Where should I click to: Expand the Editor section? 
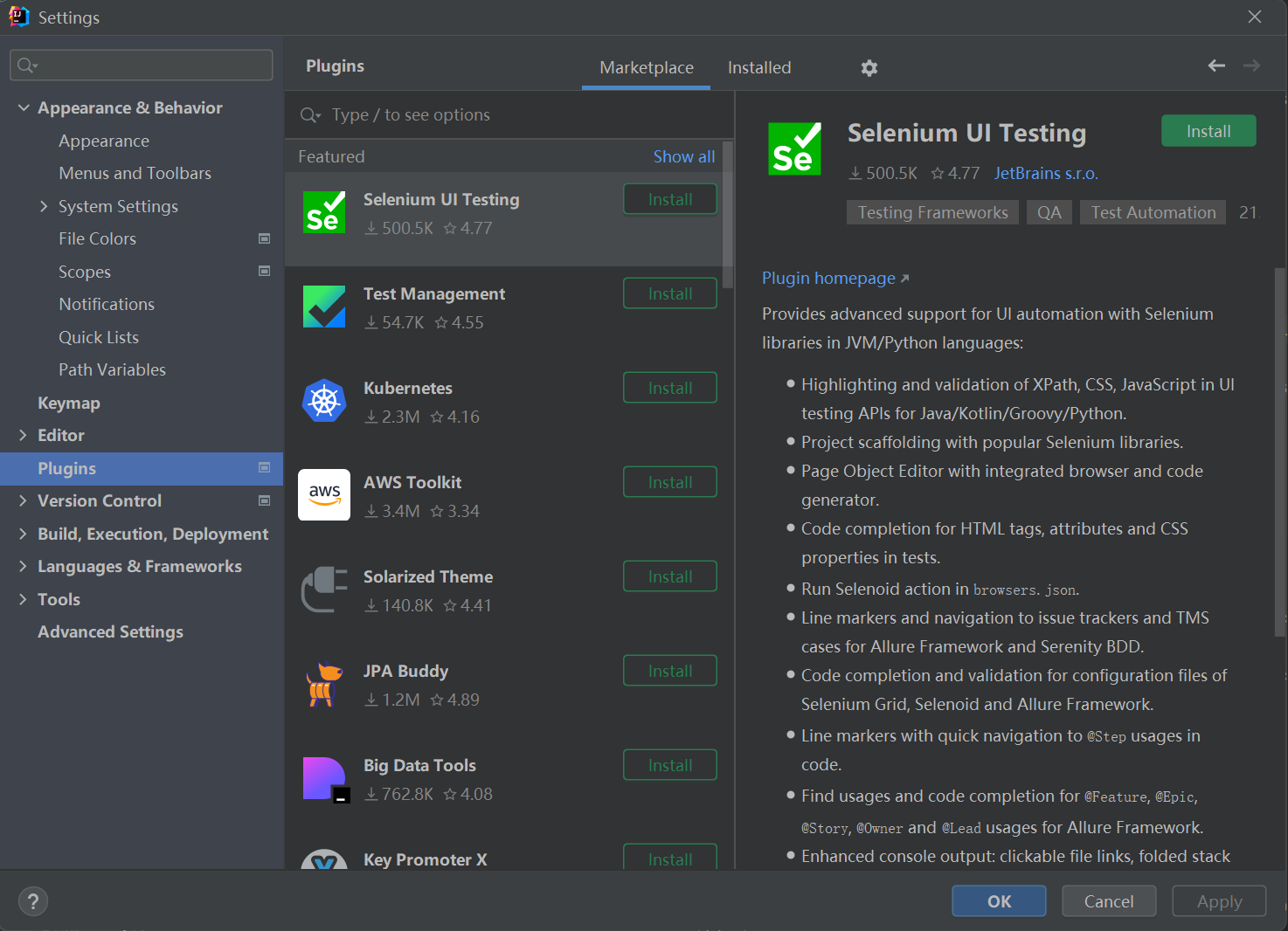(x=23, y=435)
